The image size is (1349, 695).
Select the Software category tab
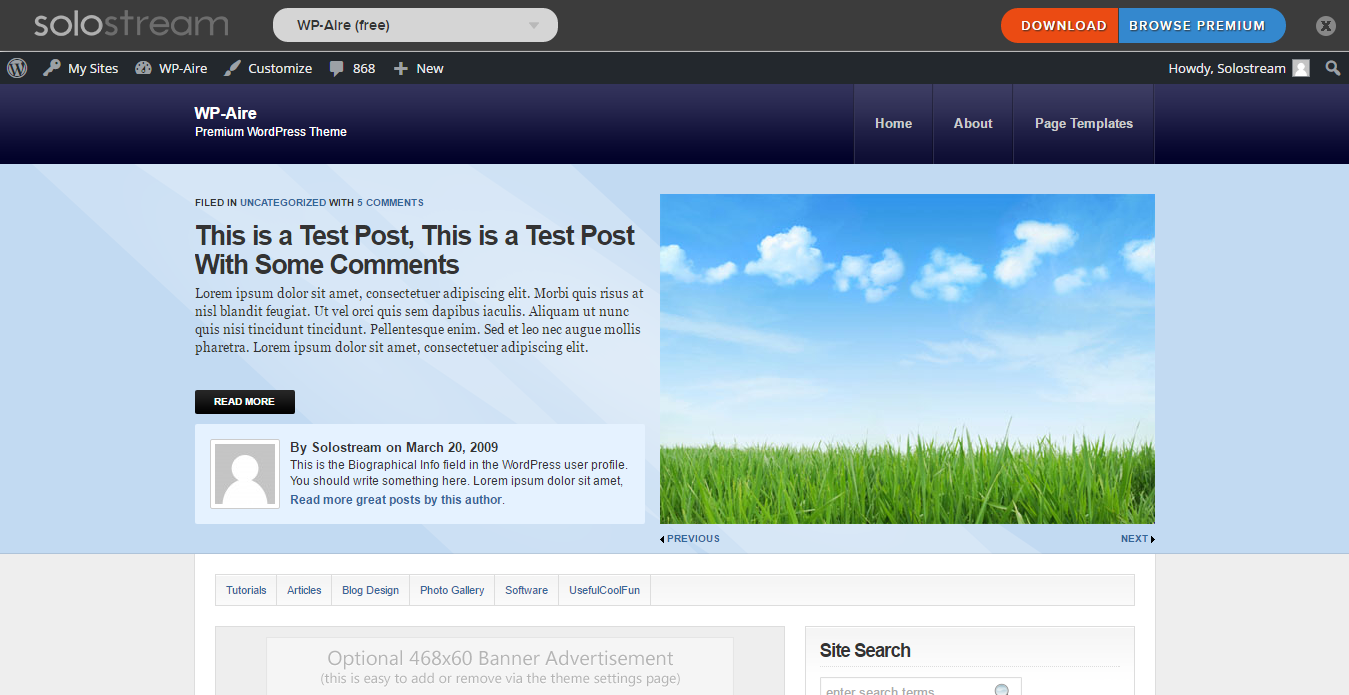tap(526, 590)
